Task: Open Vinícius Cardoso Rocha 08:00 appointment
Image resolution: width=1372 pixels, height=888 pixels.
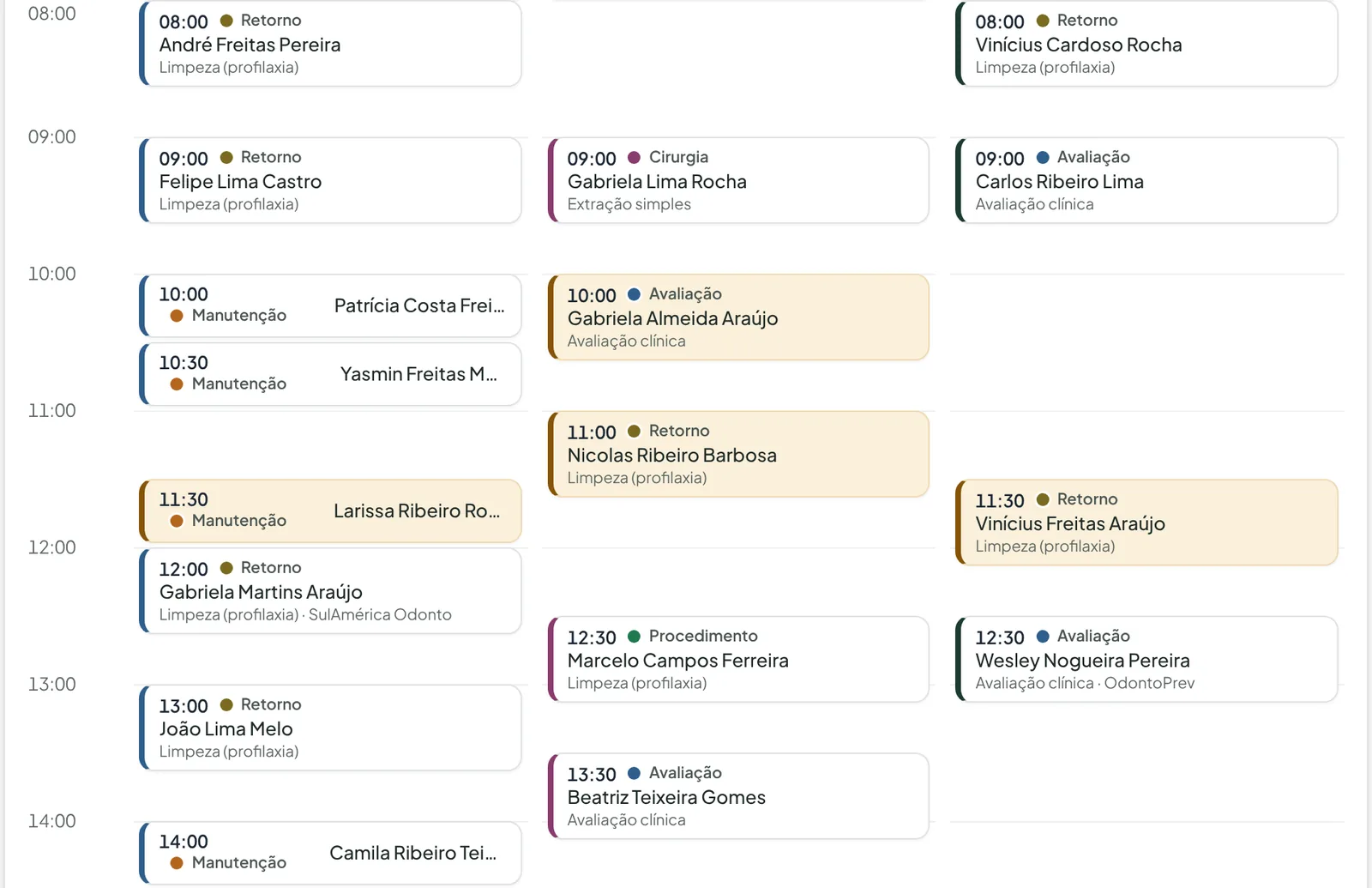Action: tap(1146, 43)
